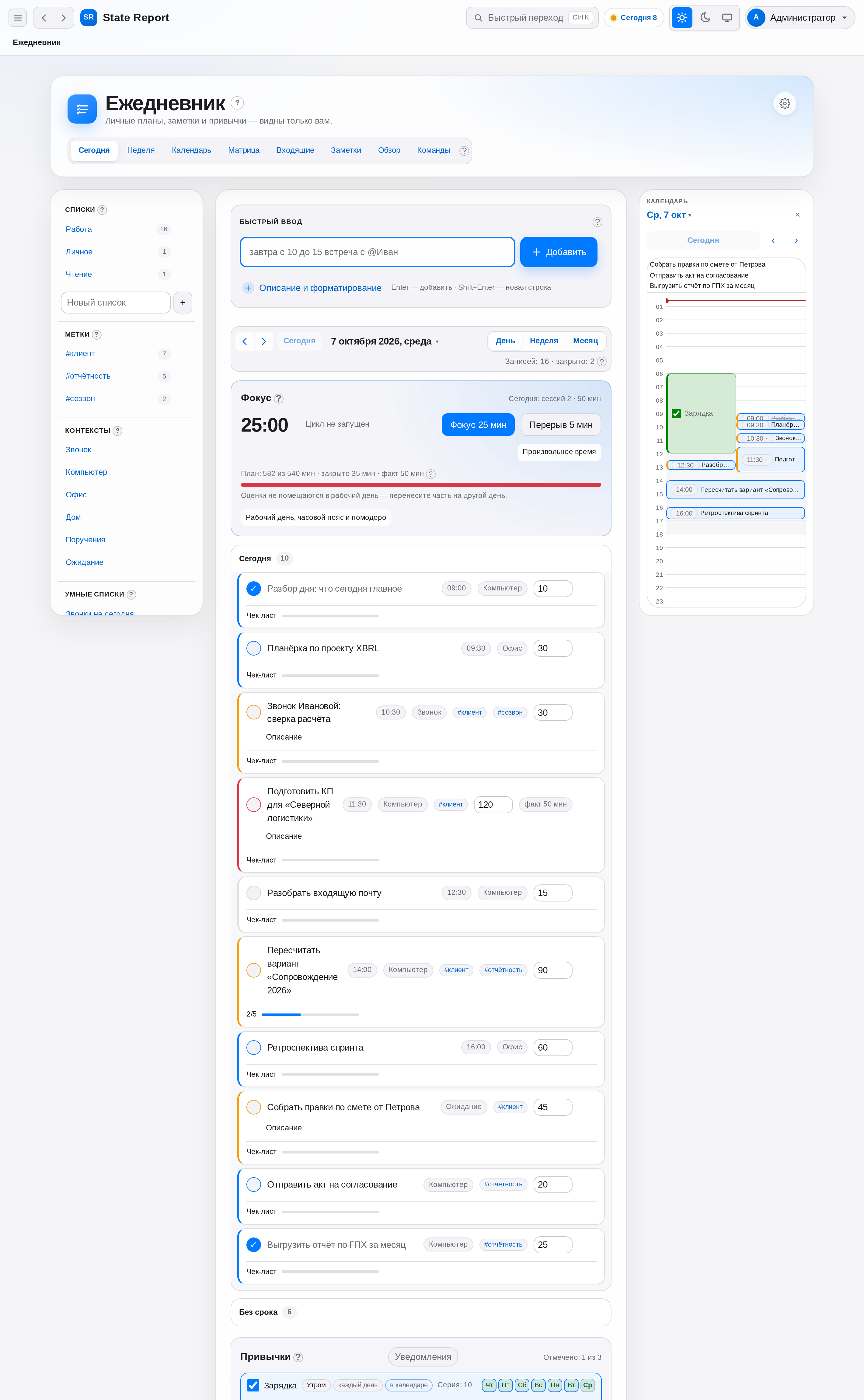Switch to dark theme moon icon
The width and height of the screenshot is (864, 1400).
click(x=705, y=18)
